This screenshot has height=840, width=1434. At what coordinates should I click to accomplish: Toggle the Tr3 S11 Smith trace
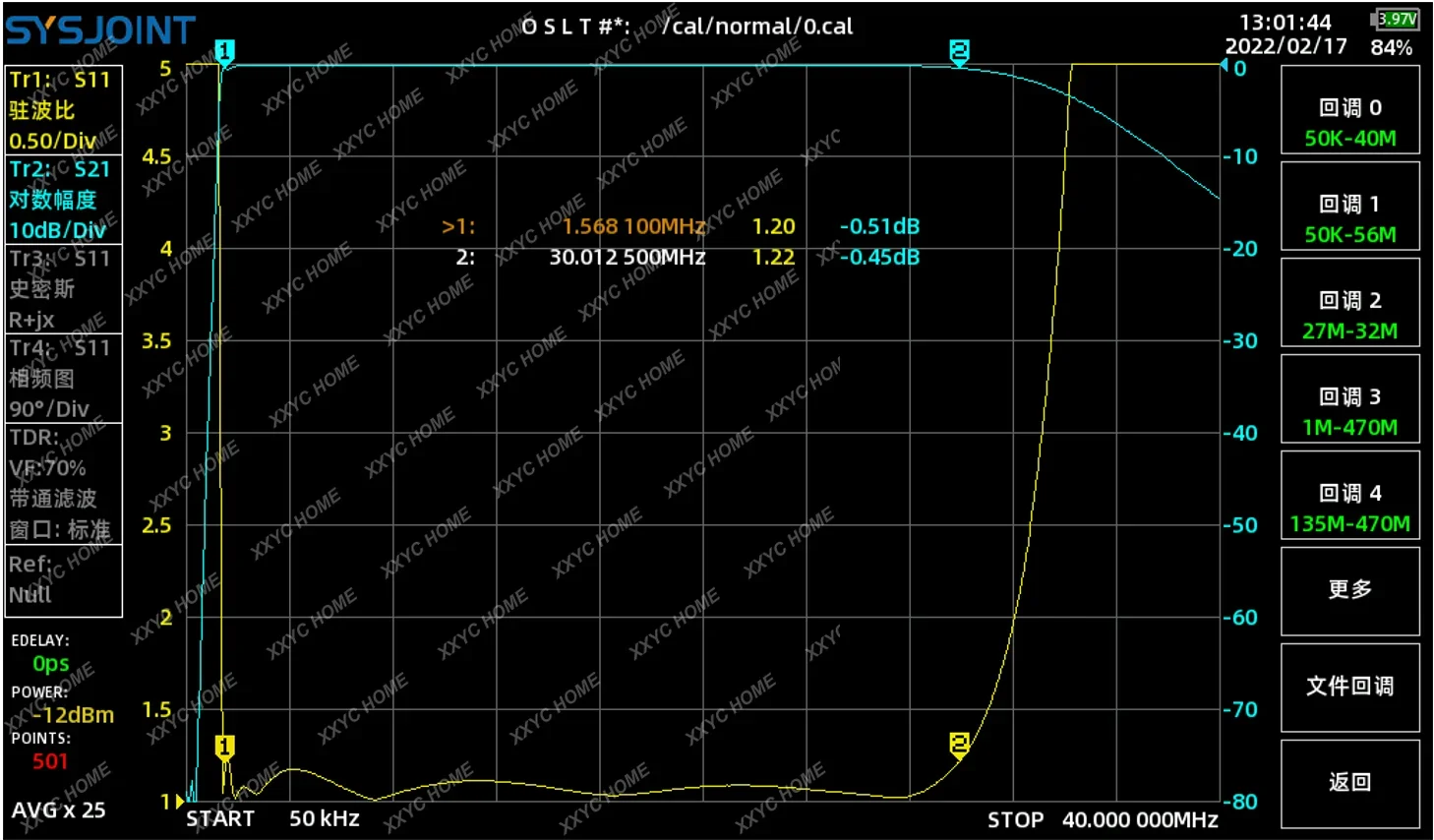coord(62,288)
